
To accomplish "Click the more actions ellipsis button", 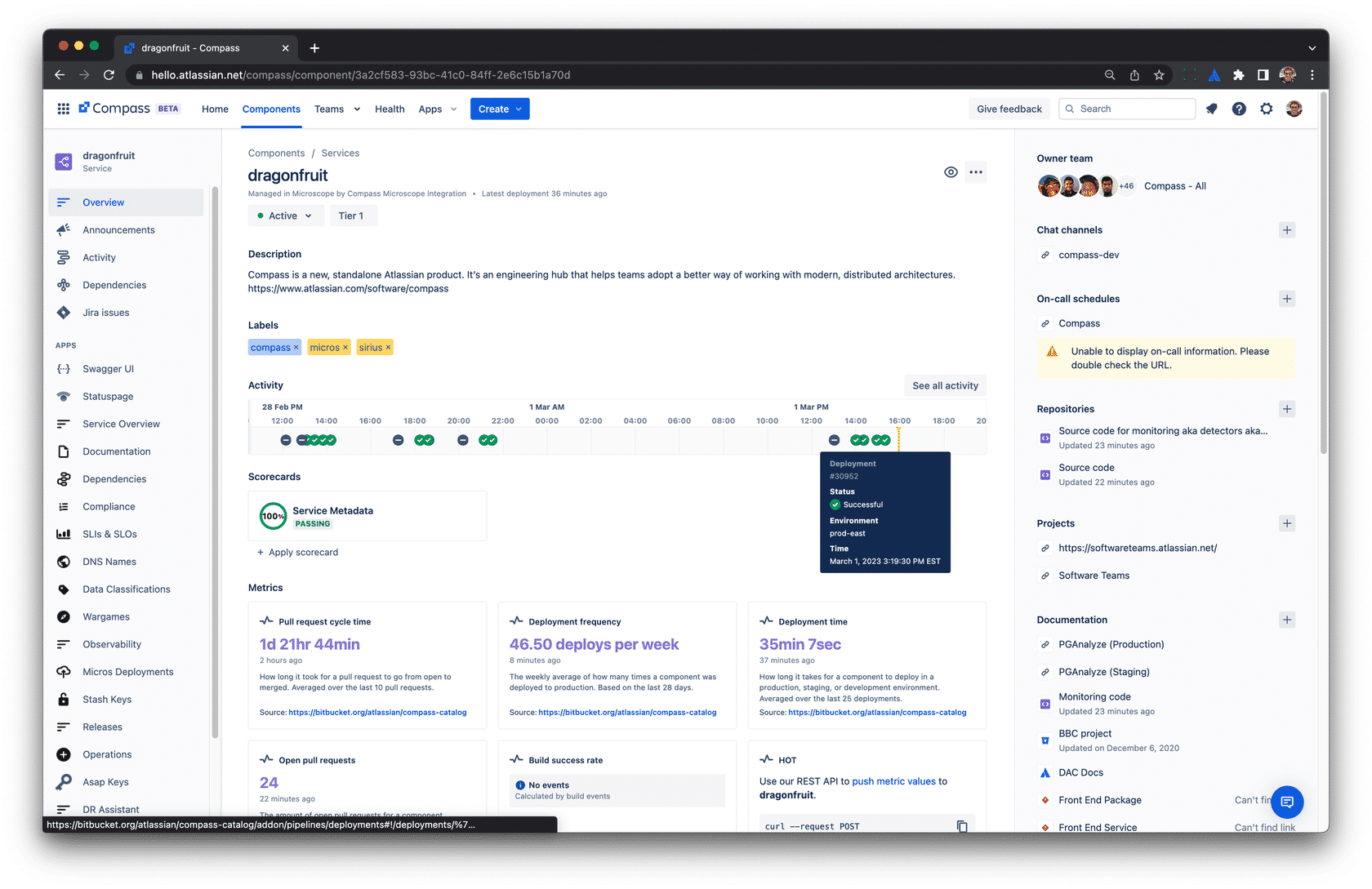I will (x=975, y=172).
